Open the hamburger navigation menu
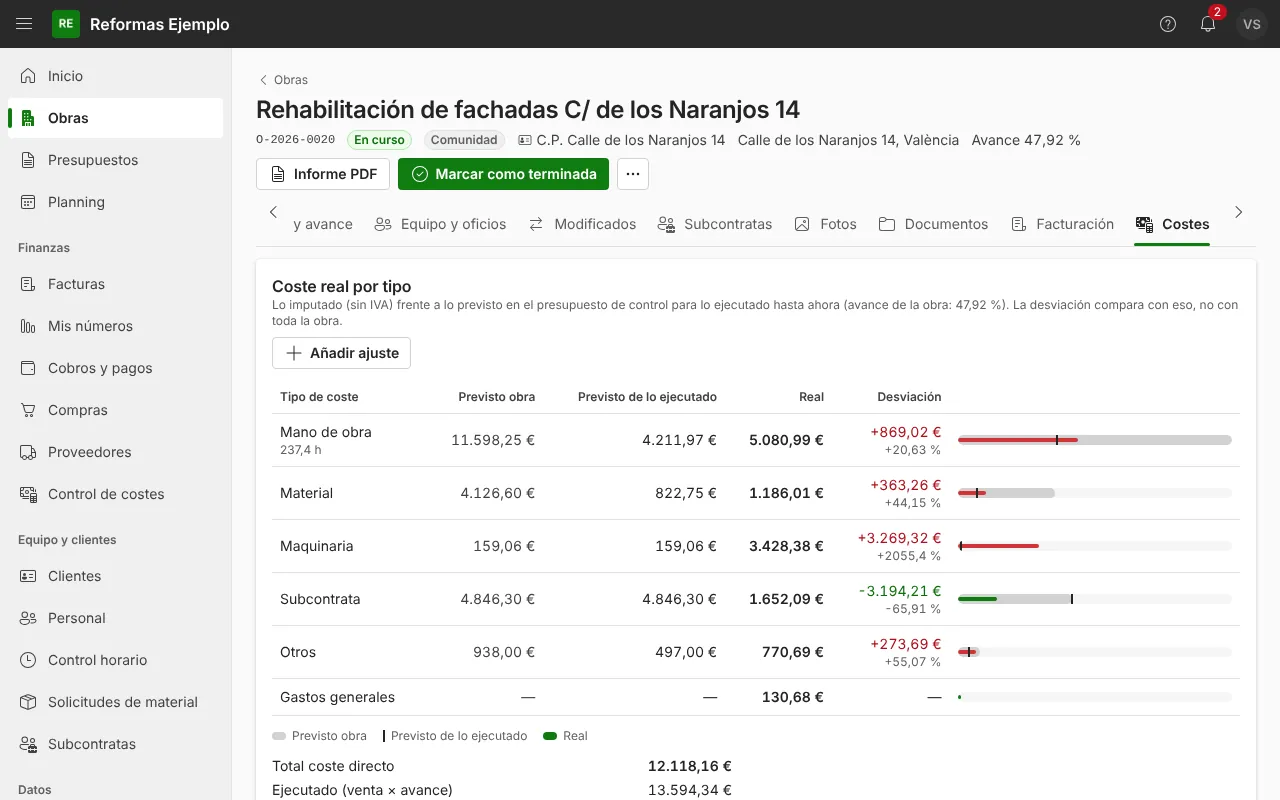 [24, 24]
